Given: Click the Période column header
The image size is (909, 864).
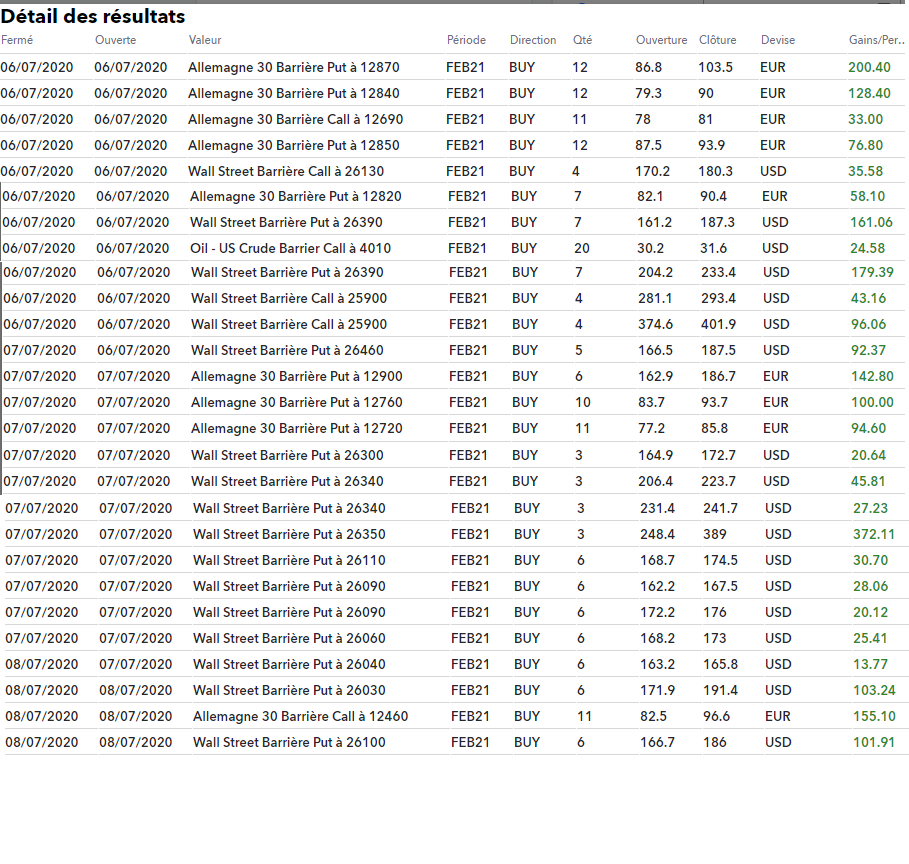Looking at the screenshot, I should [x=466, y=40].
